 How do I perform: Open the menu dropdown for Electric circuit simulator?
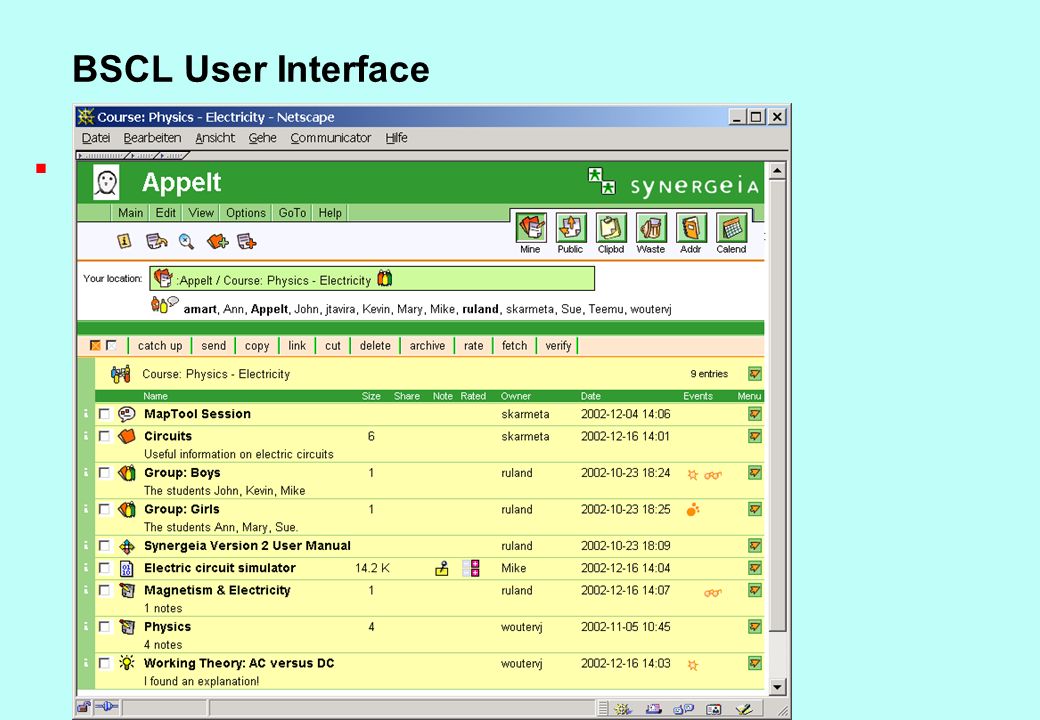[x=755, y=568]
